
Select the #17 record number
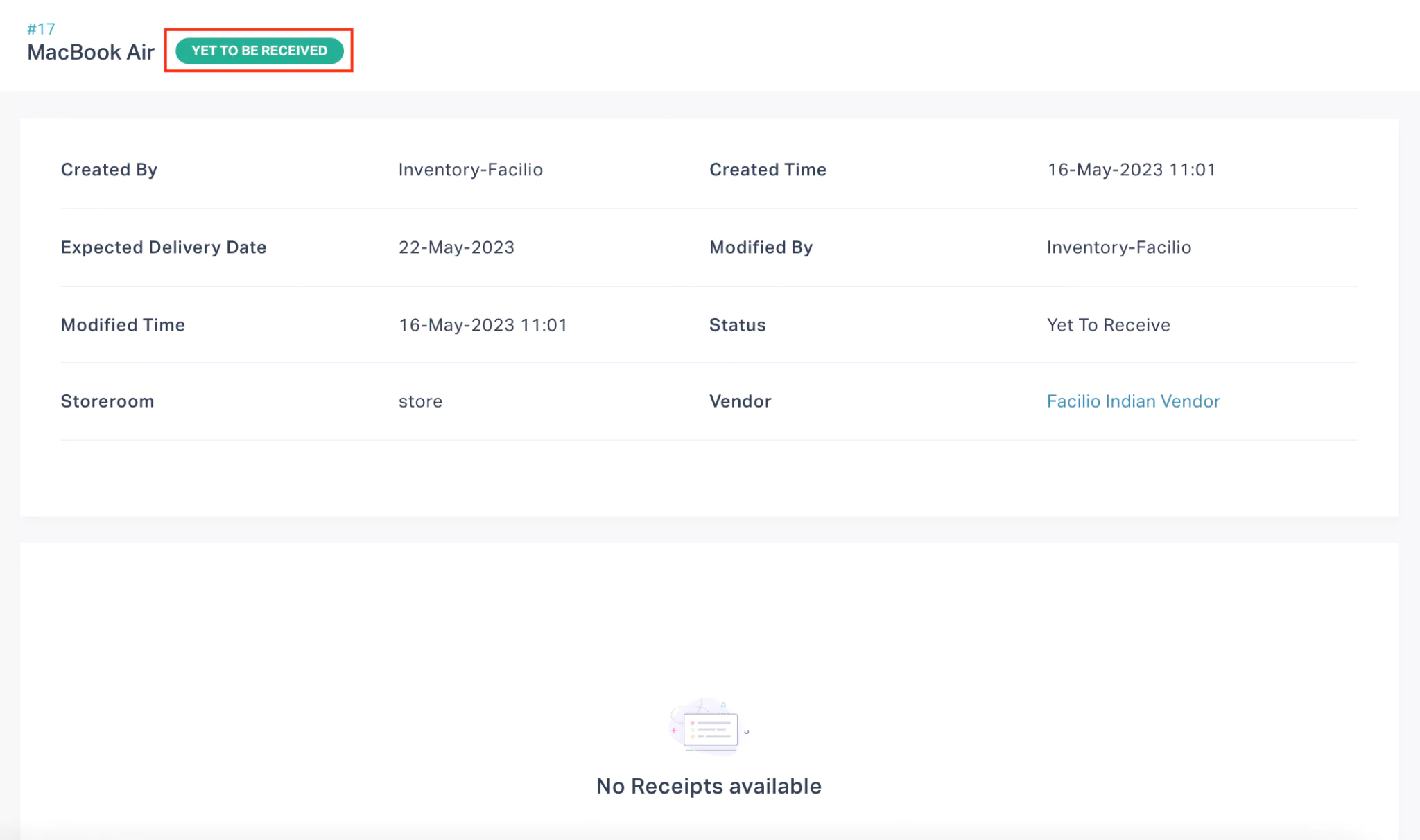(x=41, y=29)
